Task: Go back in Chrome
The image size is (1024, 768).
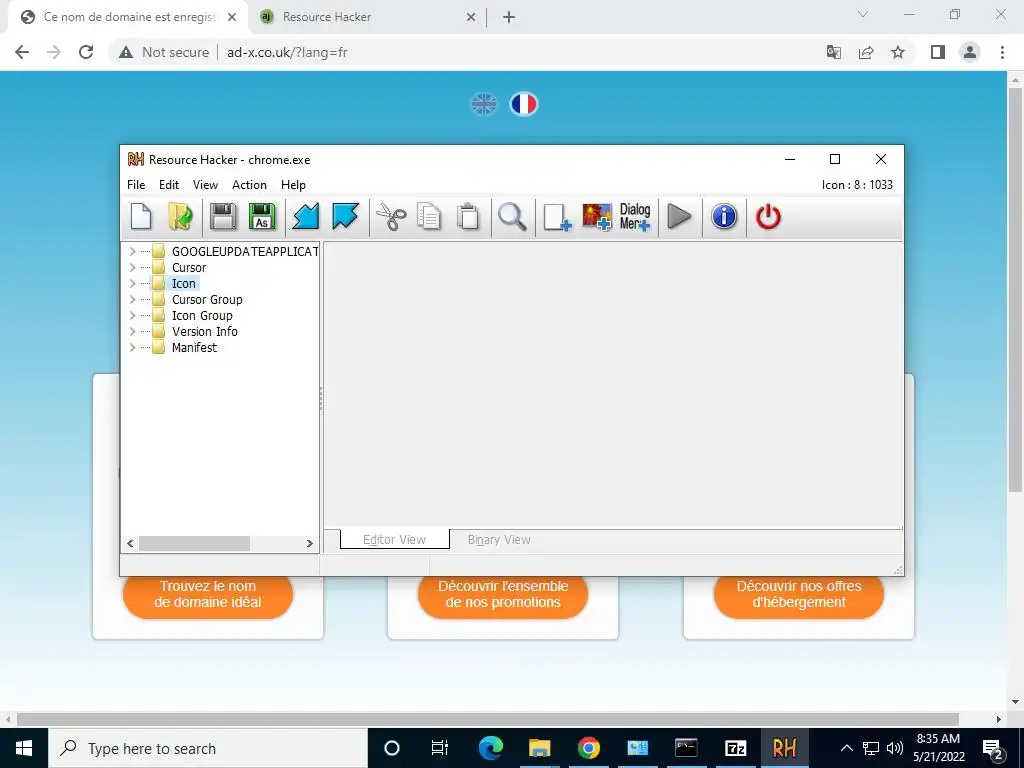Action: pos(22,52)
